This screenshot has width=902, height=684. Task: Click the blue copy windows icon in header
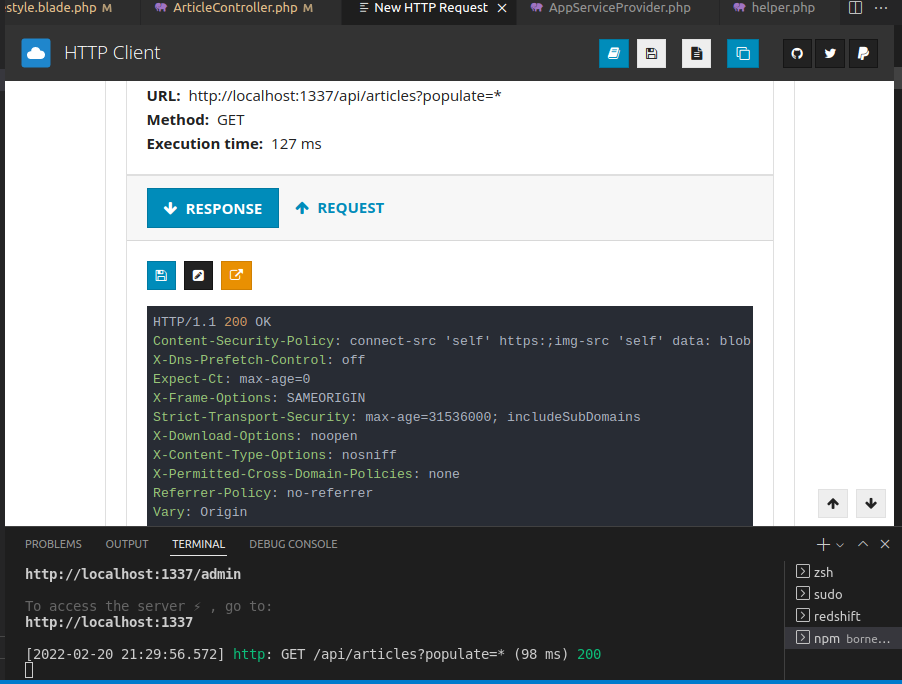[x=743, y=54]
